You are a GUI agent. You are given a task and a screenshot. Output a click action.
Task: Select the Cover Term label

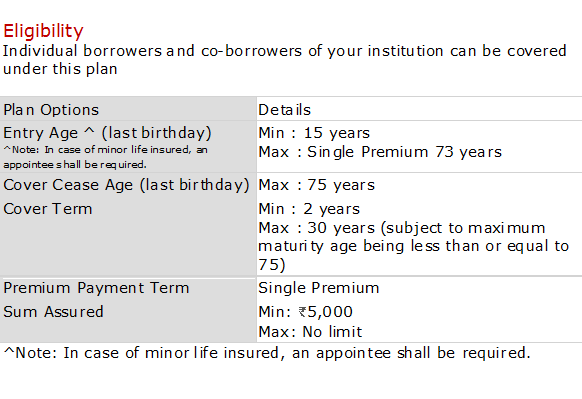pyautogui.click(x=48, y=209)
